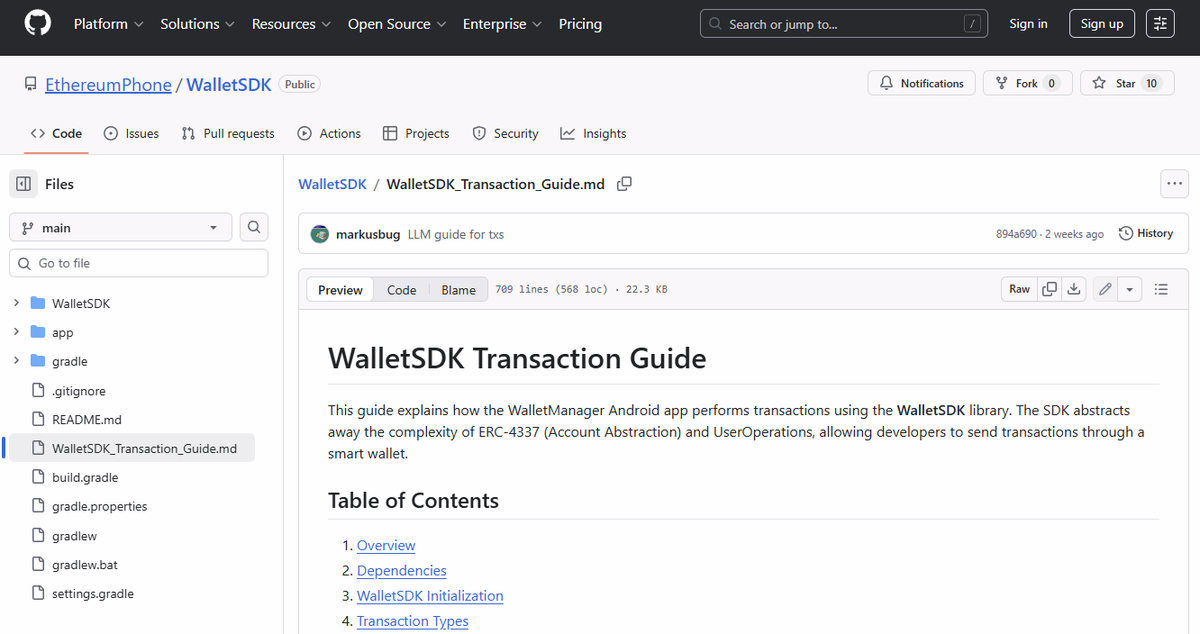Image resolution: width=1200 pixels, height=634 pixels.
Task: Open the main branch dropdown
Action: (x=121, y=228)
